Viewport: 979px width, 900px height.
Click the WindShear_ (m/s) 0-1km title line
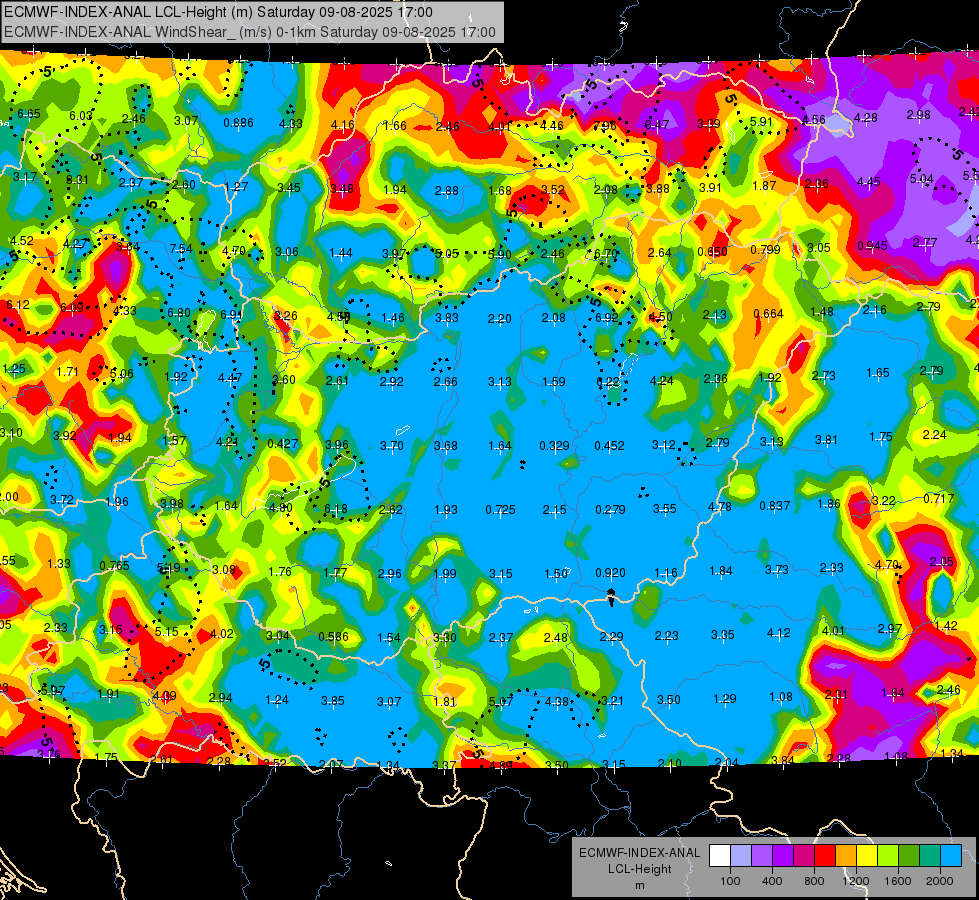click(250, 32)
